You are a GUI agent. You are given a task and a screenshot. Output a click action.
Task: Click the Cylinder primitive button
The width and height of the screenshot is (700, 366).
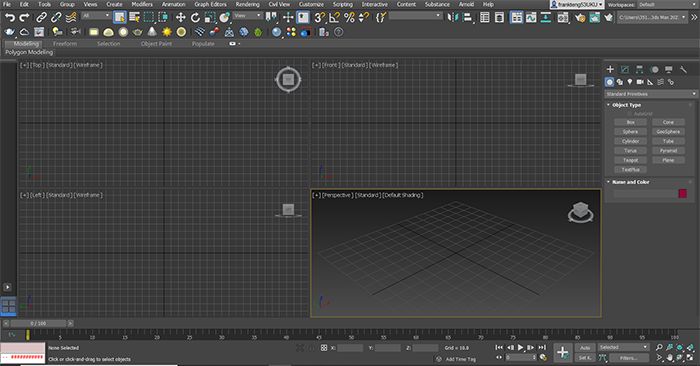coord(630,141)
